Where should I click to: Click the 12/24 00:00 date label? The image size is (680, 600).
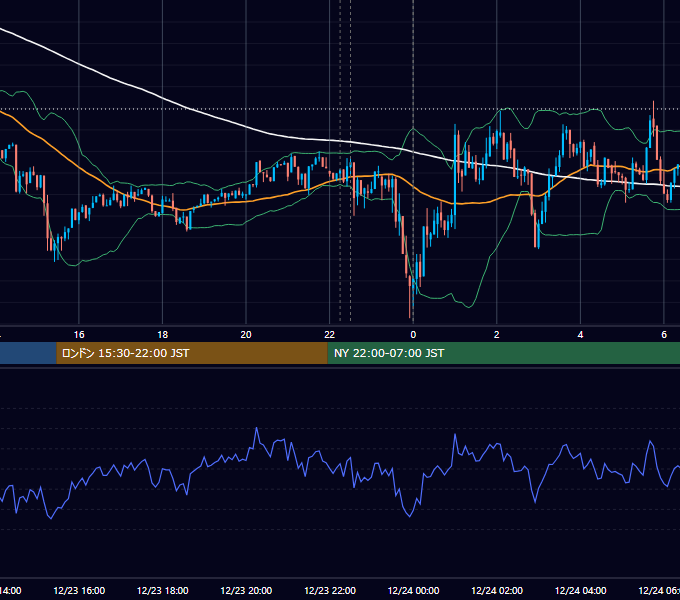click(x=413, y=590)
